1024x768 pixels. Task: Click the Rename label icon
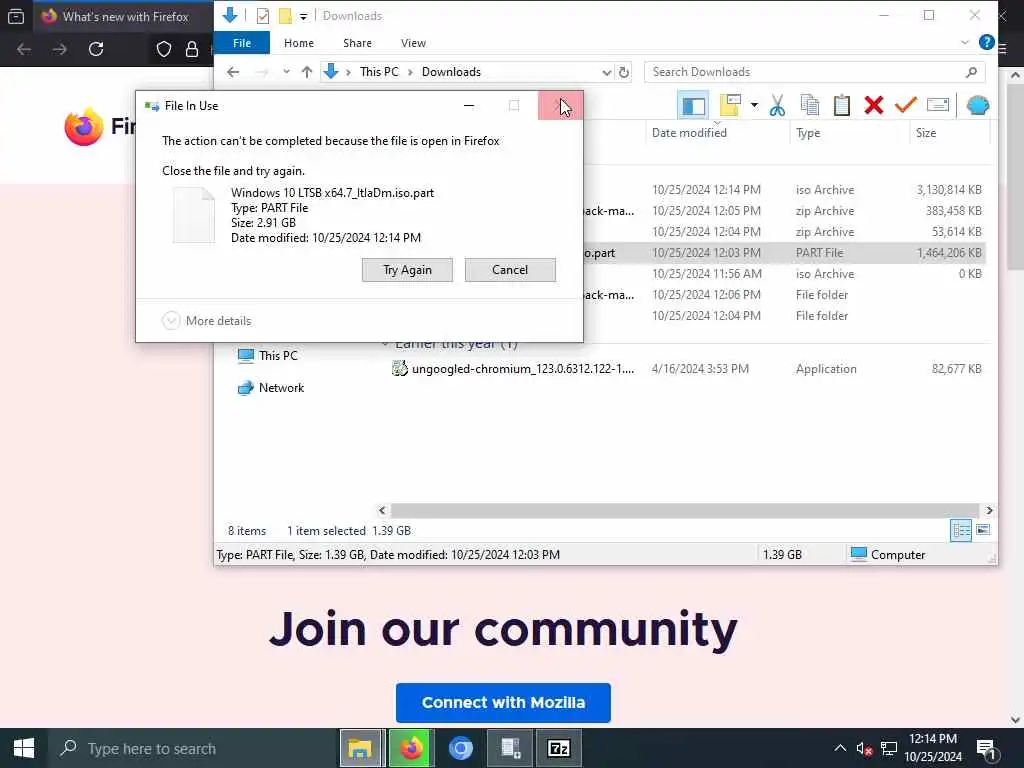pos(938,105)
